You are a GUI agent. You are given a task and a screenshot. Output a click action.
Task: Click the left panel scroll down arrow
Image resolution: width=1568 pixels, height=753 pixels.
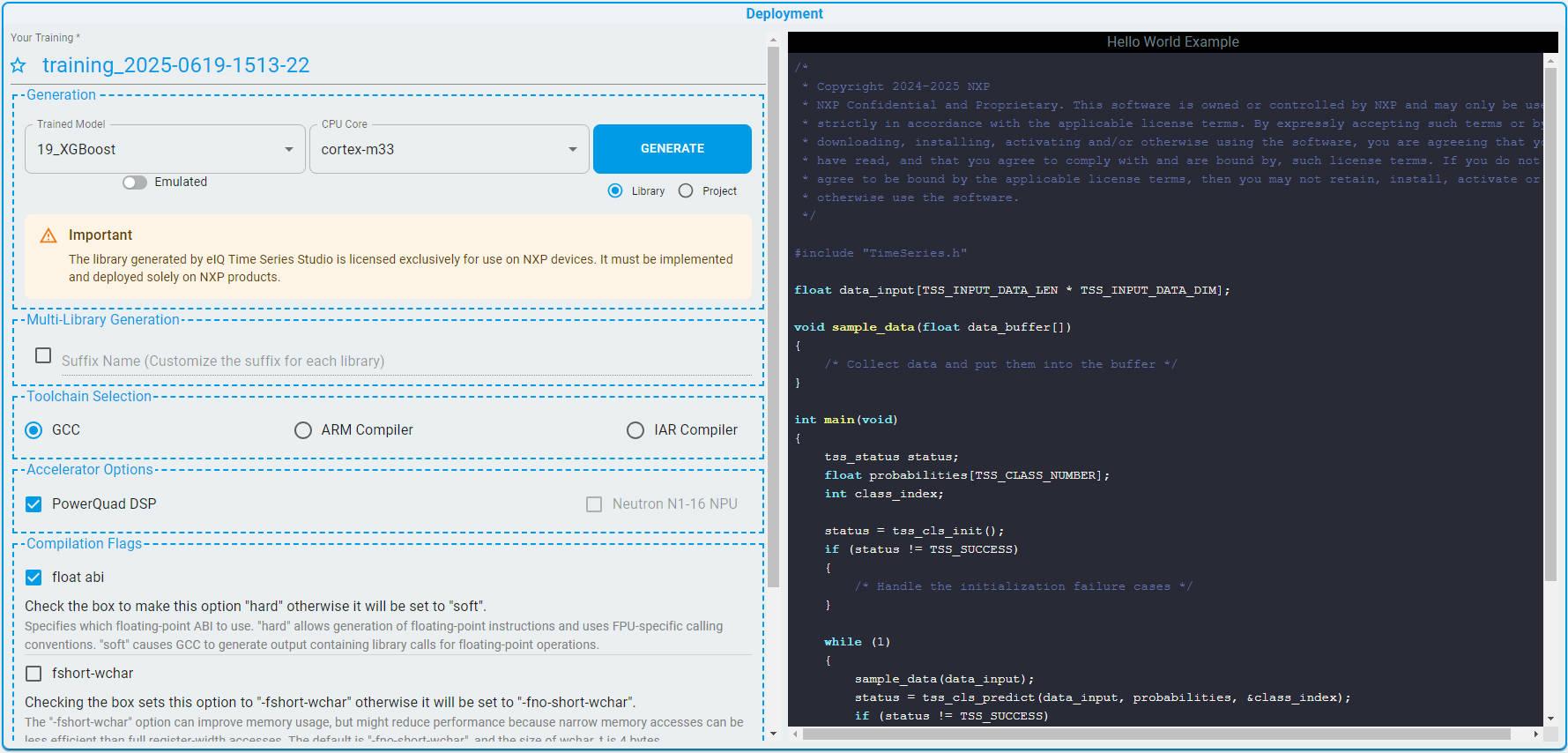pyautogui.click(x=773, y=734)
